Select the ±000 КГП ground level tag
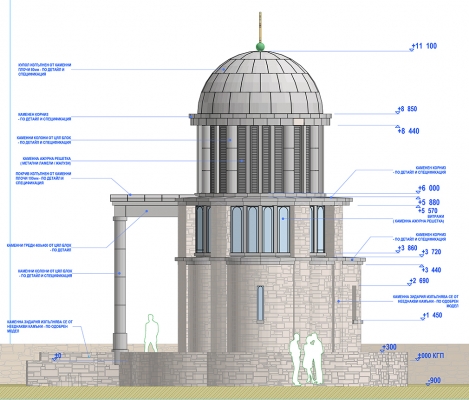Viewport: 469px width, 400px height. (430, 356)
